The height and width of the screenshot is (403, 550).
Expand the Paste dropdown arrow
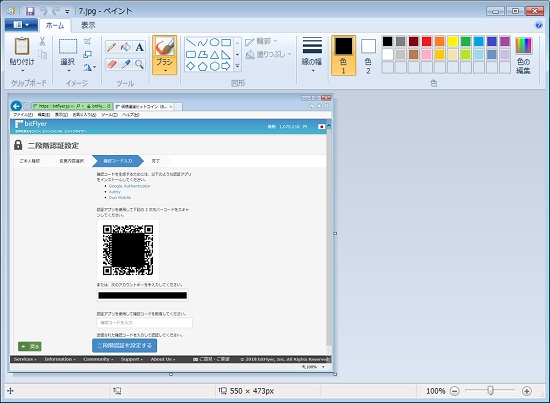click(x=22, y=70)
